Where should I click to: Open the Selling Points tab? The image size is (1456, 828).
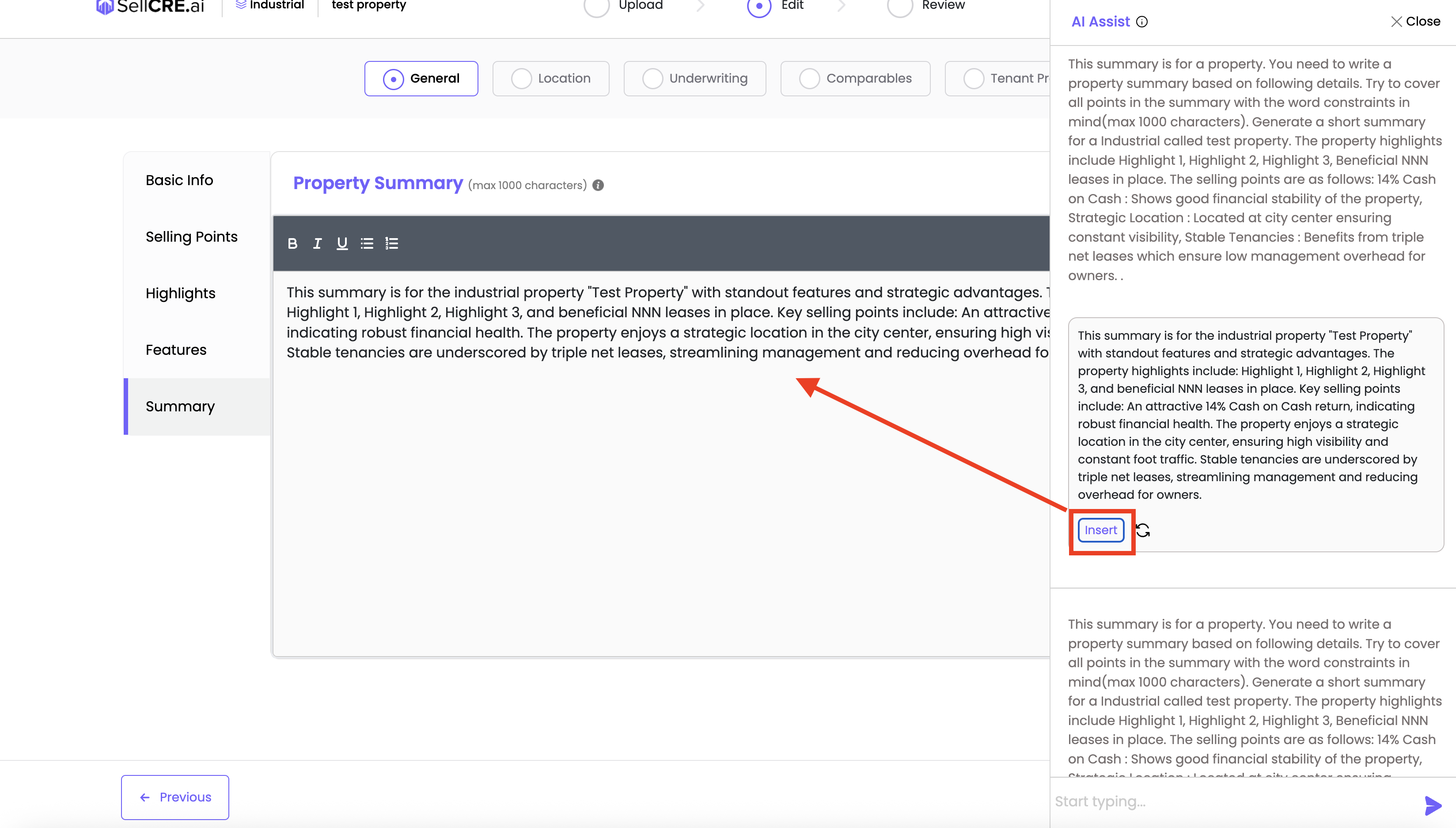click(x=192, y=236)
